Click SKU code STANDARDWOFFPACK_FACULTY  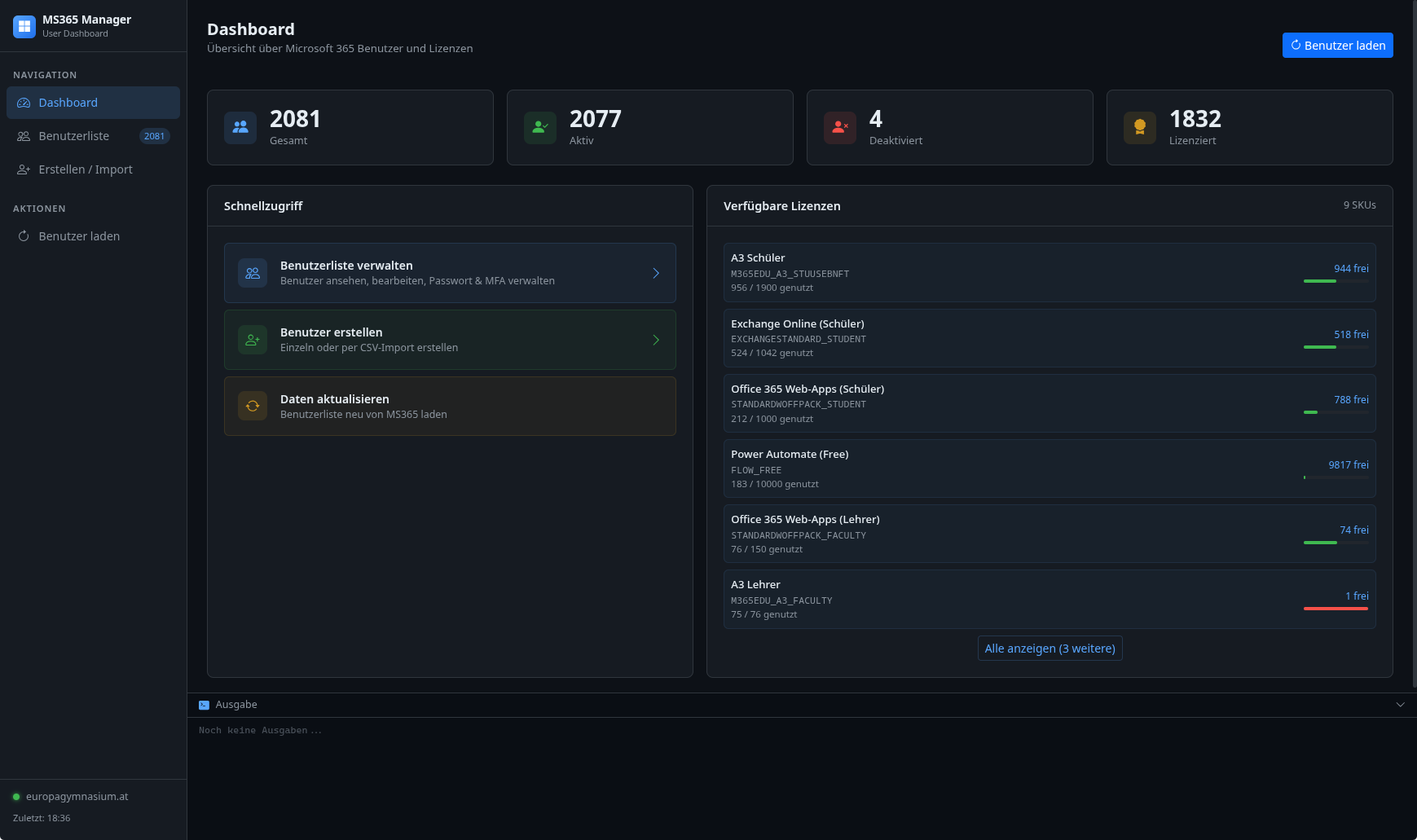[x=799, y=535]
